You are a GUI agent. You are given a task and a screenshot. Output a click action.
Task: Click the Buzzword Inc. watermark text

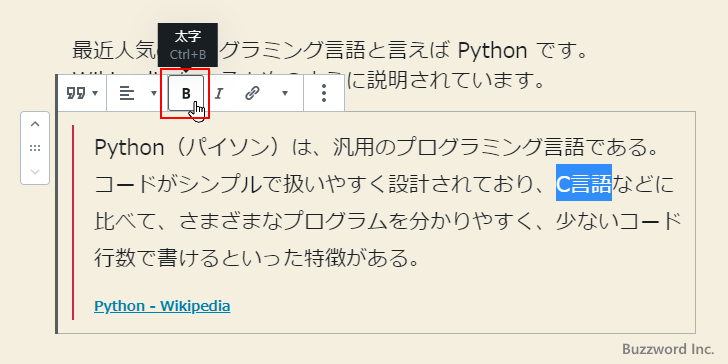point(668,349)
